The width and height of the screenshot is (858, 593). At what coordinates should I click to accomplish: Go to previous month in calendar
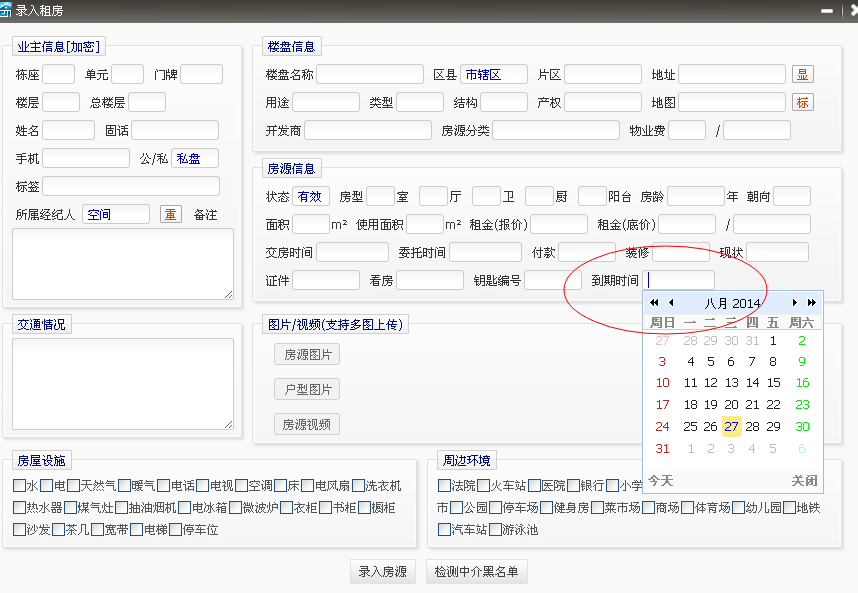point(671,303)
